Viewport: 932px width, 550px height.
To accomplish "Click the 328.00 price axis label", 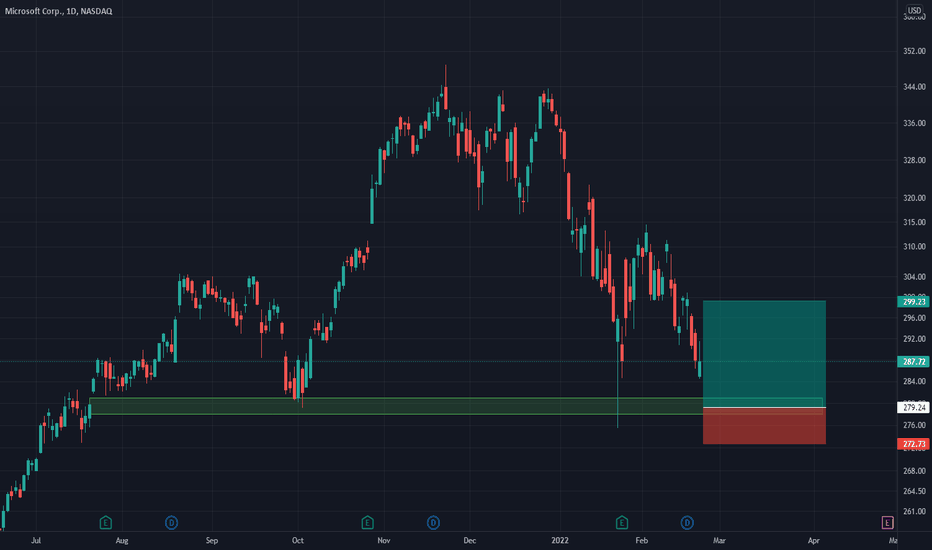I will [914, 160].
